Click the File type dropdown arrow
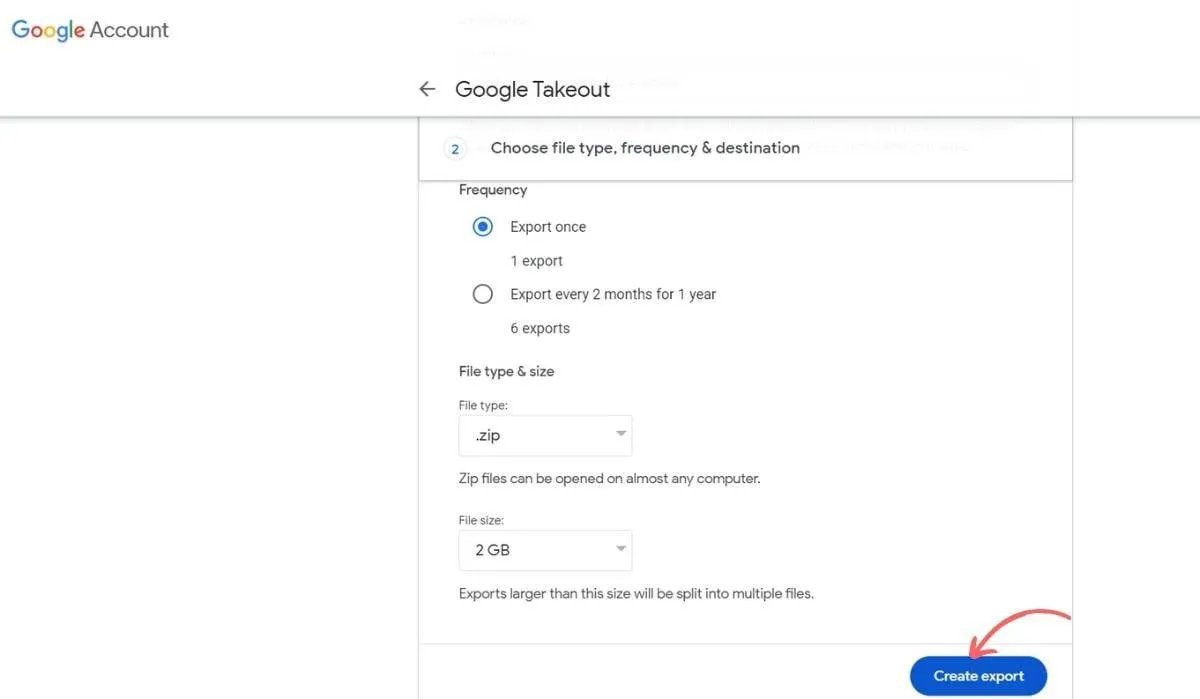This screenshot has width=1200, height=699. pyautogui.click(x=619, y=435)
